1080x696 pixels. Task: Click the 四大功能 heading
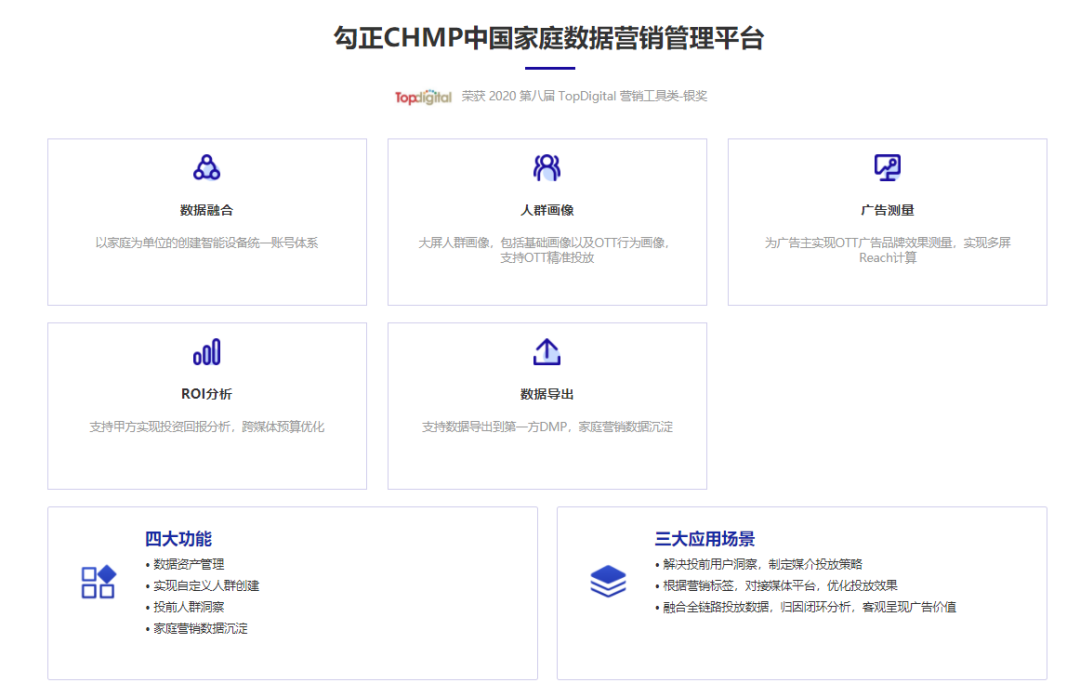point(178,539)
